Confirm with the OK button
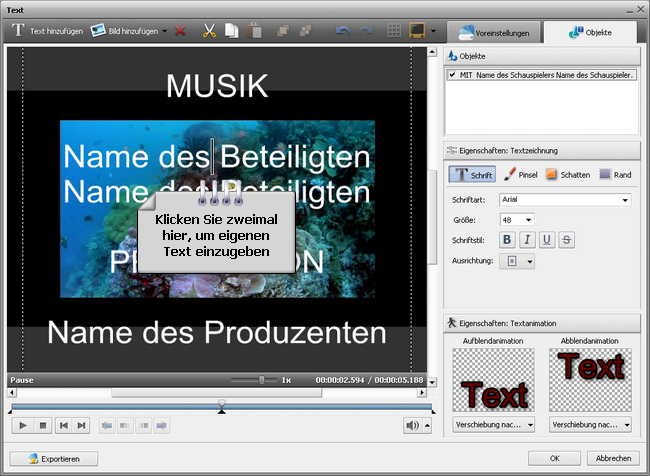 click(554, 458)
